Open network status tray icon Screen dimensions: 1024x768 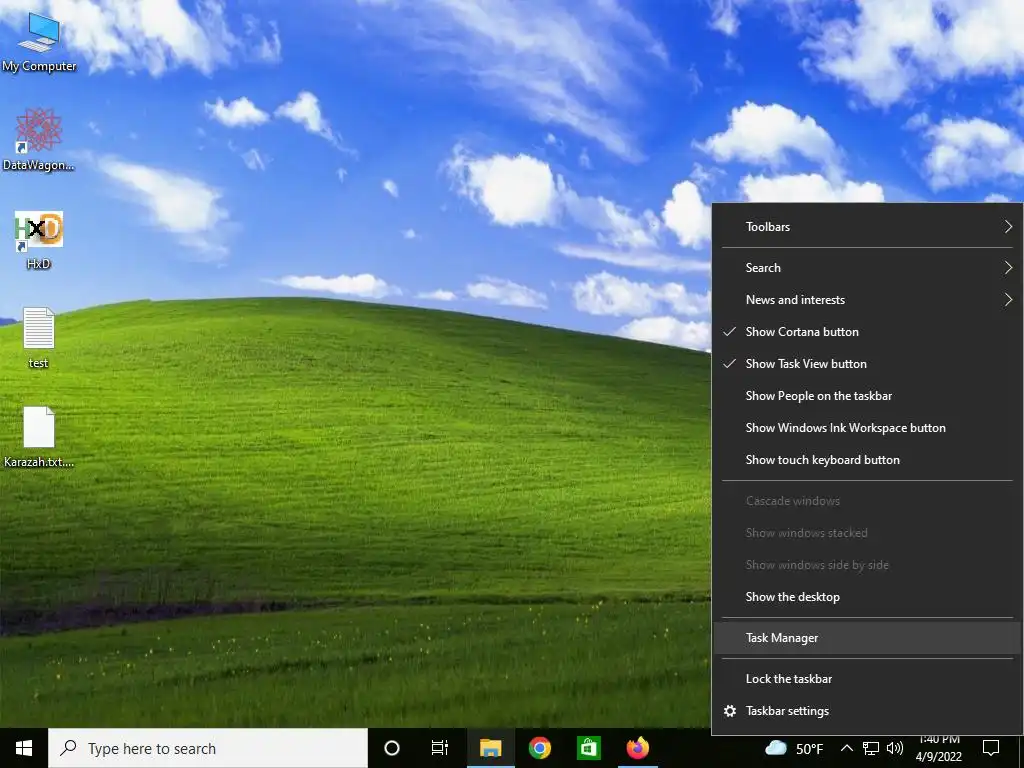click(x=871, y=748)
